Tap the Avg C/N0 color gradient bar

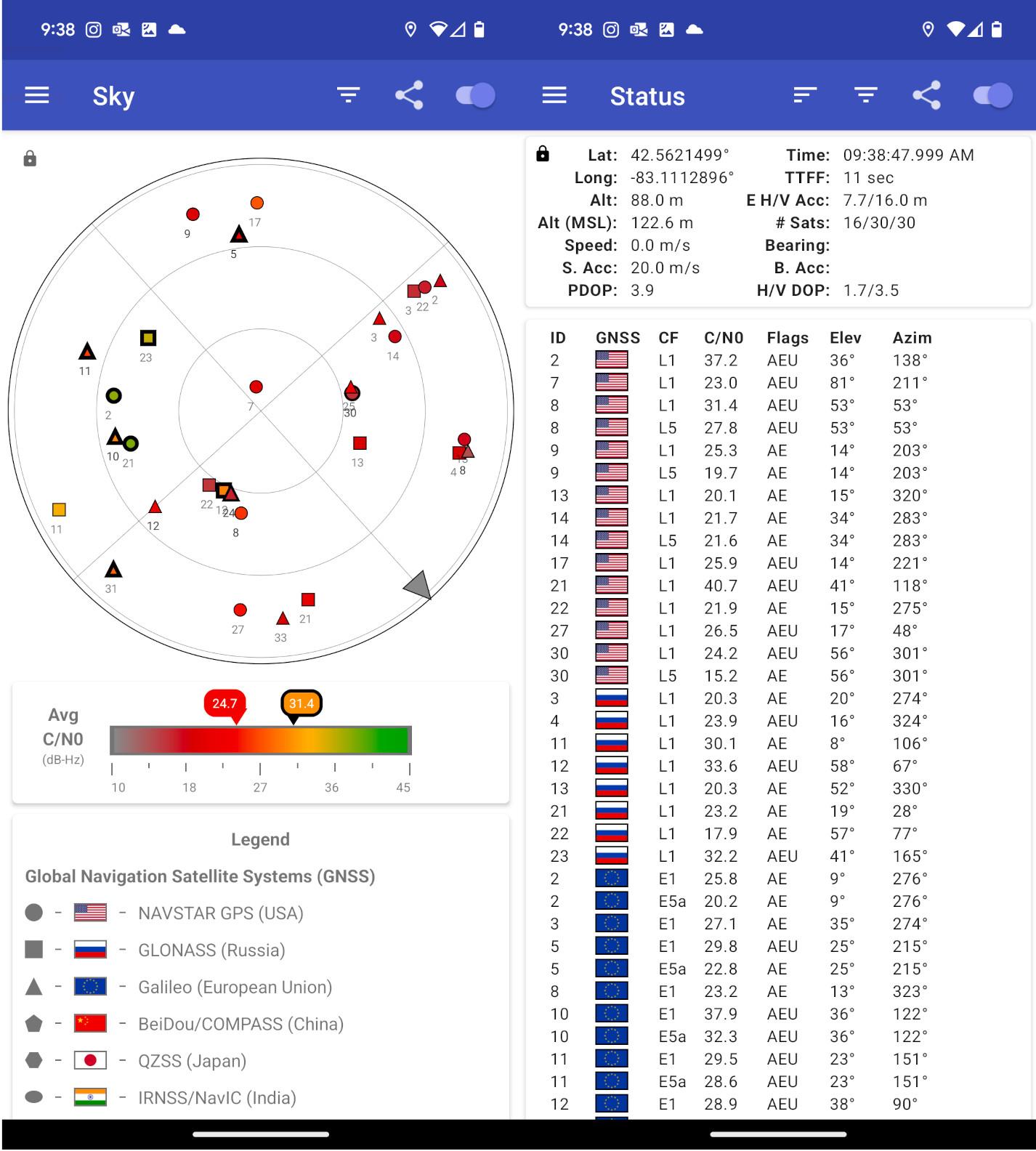[261, 740]
